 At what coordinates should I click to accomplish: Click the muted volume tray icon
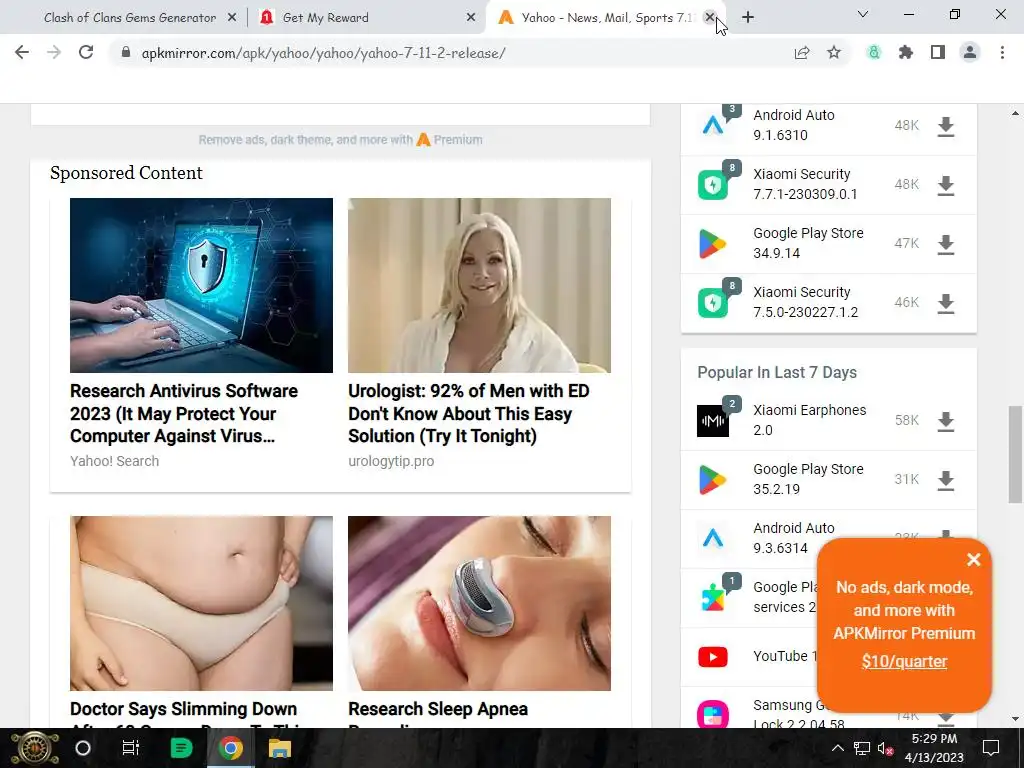[886, 748]
